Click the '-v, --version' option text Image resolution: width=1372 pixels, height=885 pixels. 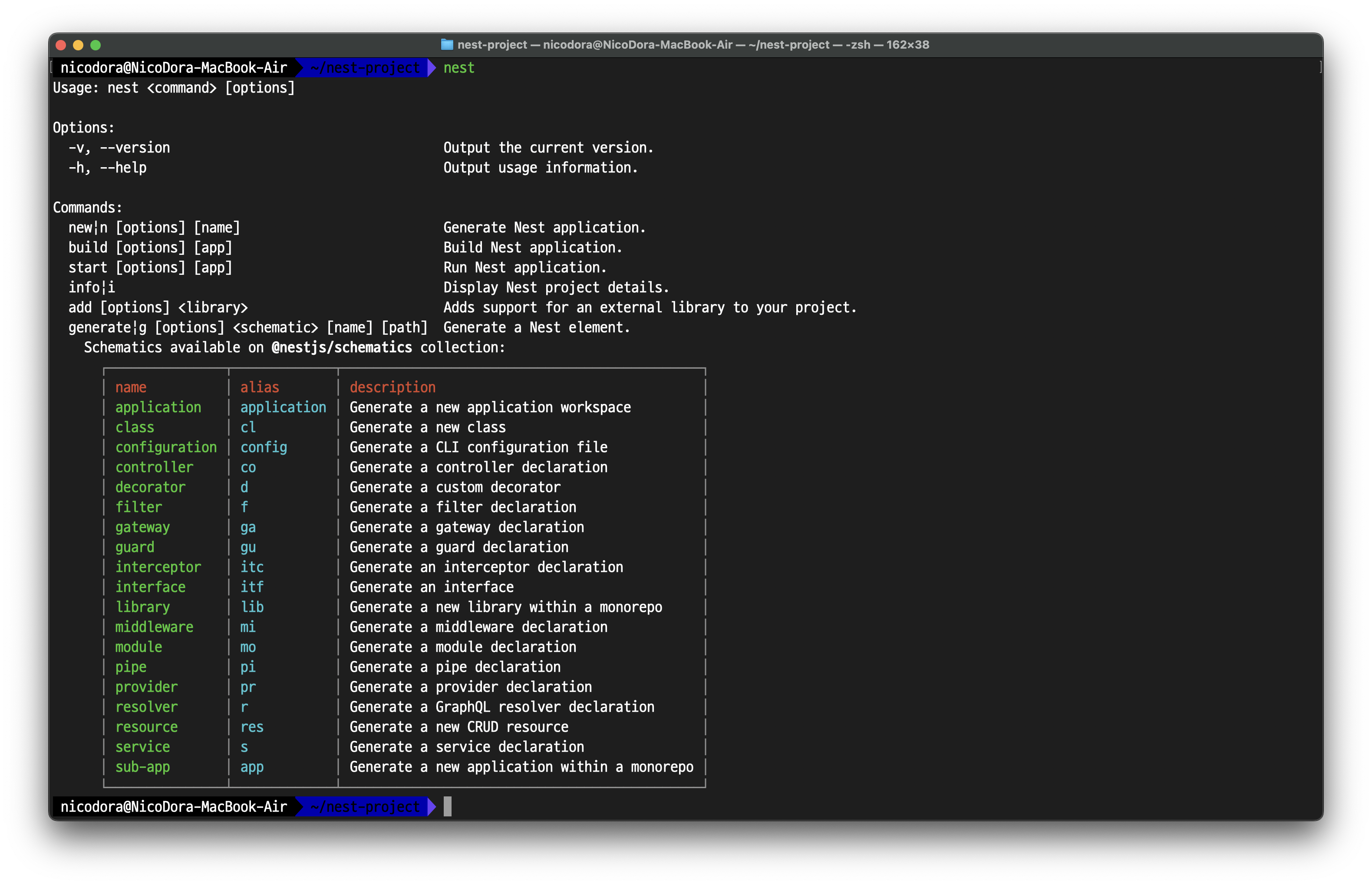click(x=119, y=148)
